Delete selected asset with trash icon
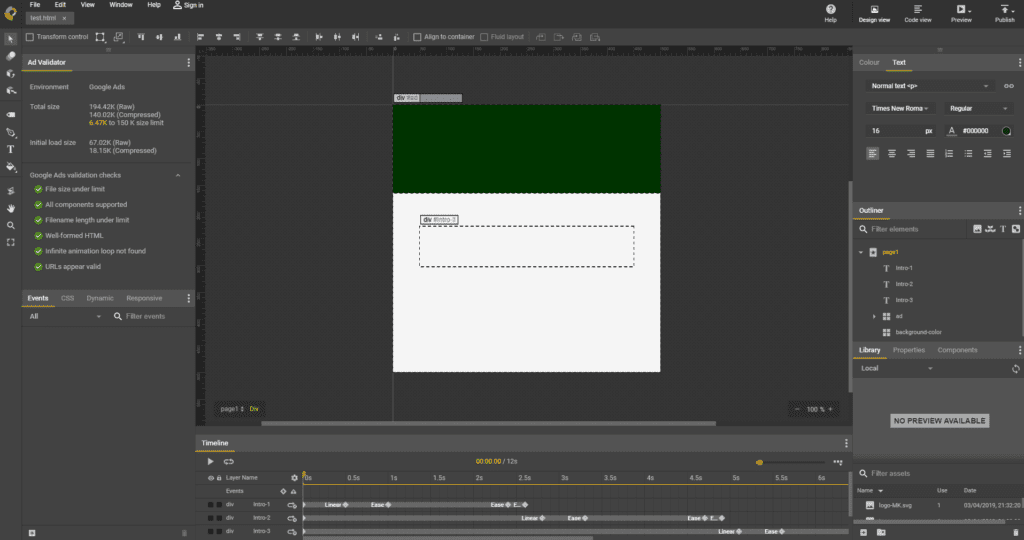Screen dimensions: 1024x540 [x=1016, y=533]
